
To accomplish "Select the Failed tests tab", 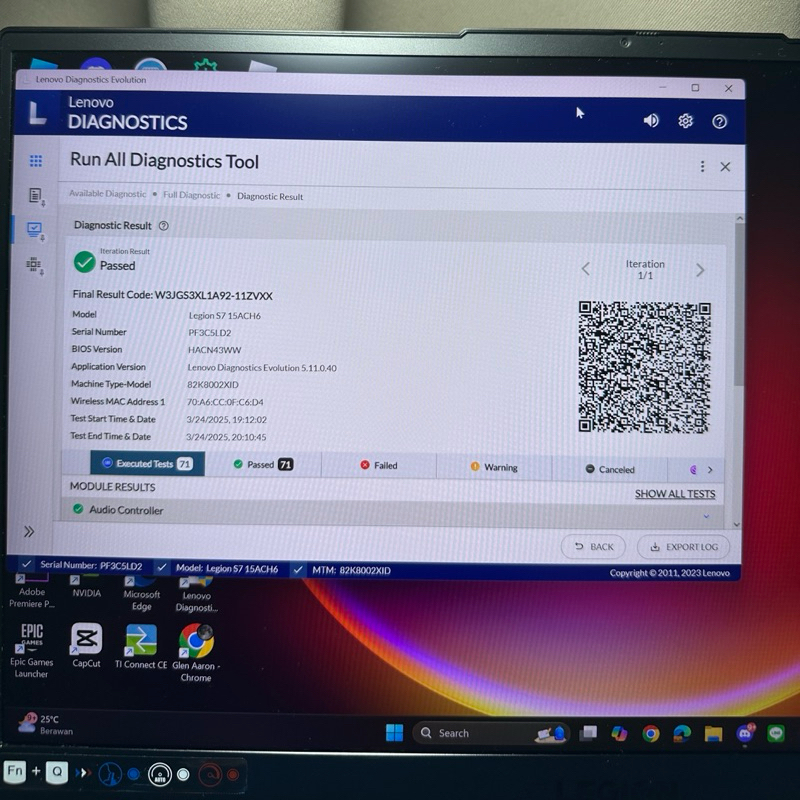I will (x=379, y=465).
